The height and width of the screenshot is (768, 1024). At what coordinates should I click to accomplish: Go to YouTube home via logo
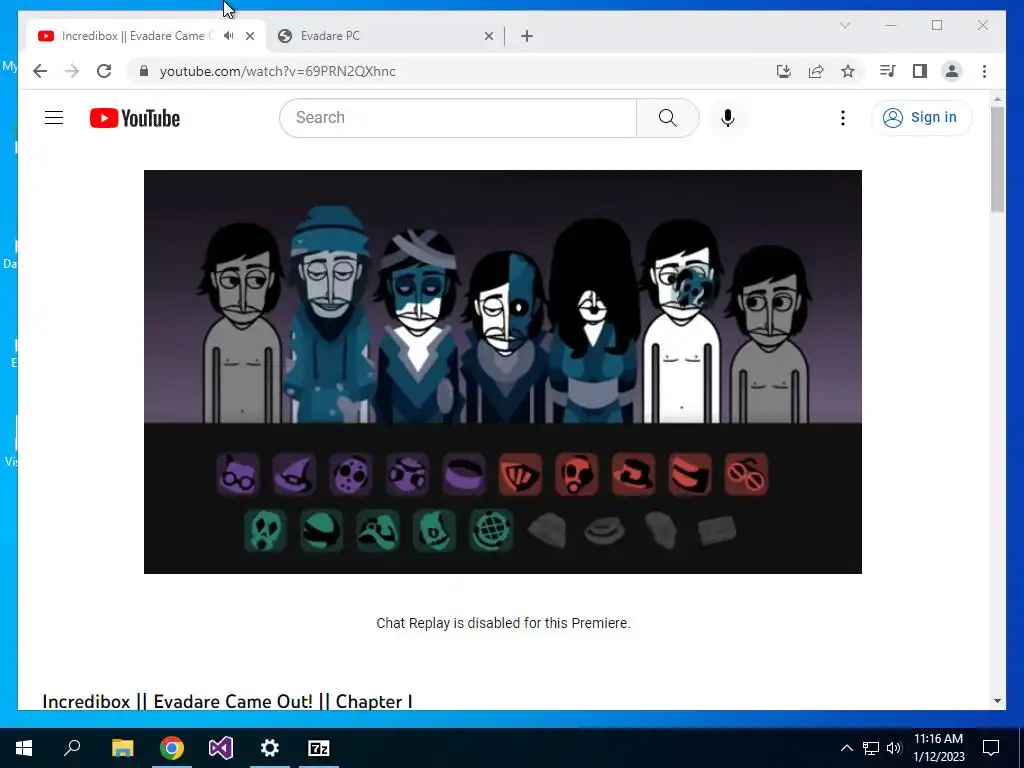pyautogui.click(x=135, y=118)
